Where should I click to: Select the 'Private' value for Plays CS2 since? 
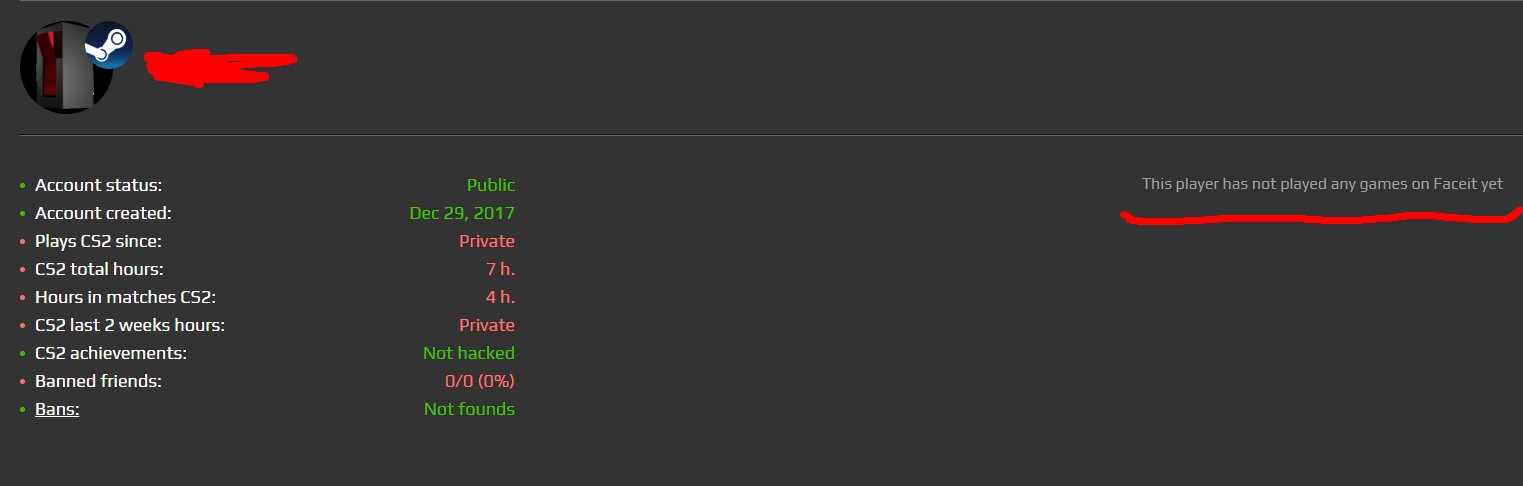click(487, 241)
